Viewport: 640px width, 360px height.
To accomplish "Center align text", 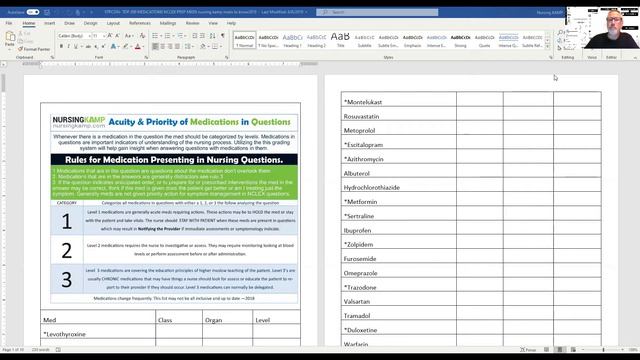I will (163, 47).
